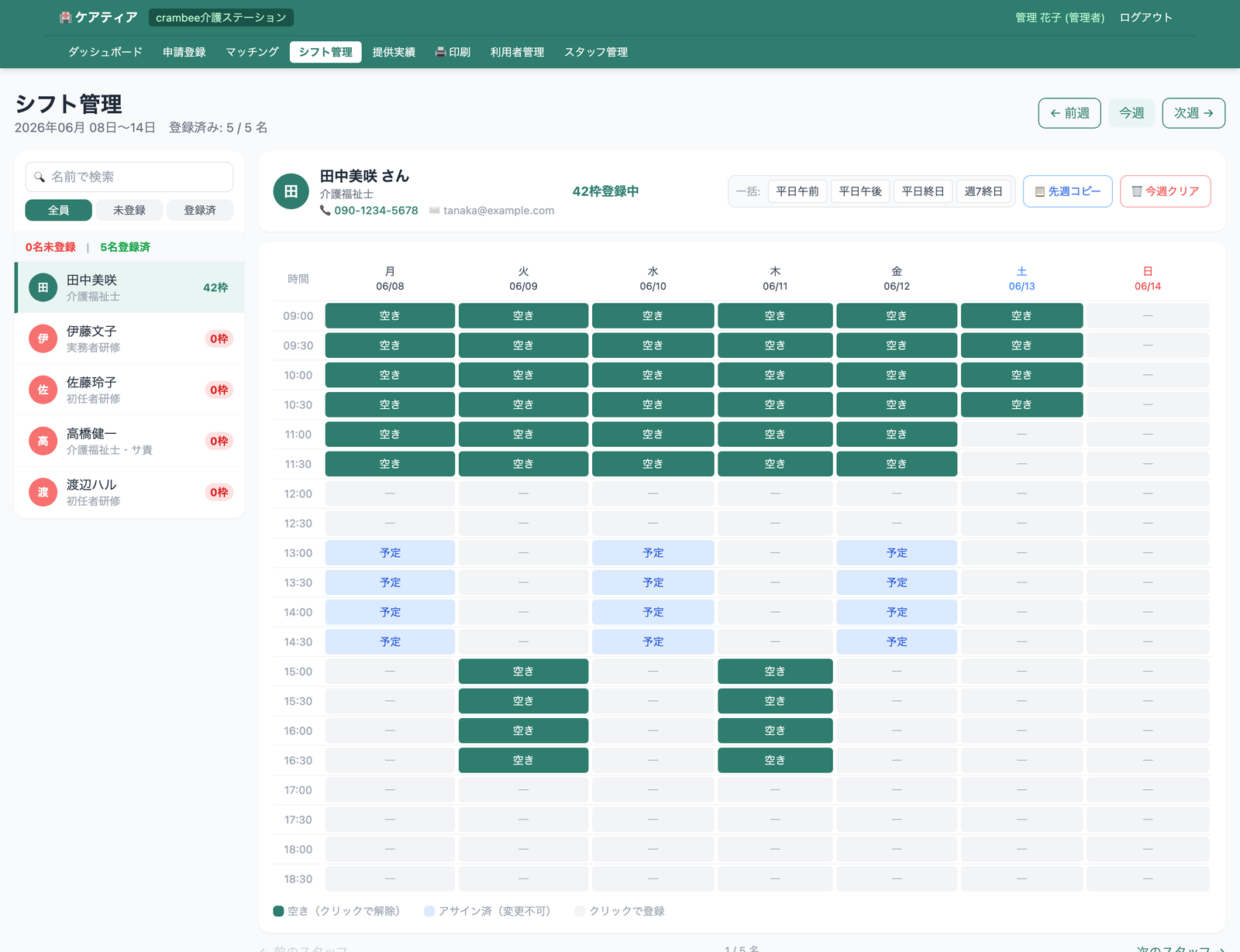The height and width of the screenshot is (952, 1240).
Task: Apply 平日午後 bulk preset
Action: pos(860,191)
